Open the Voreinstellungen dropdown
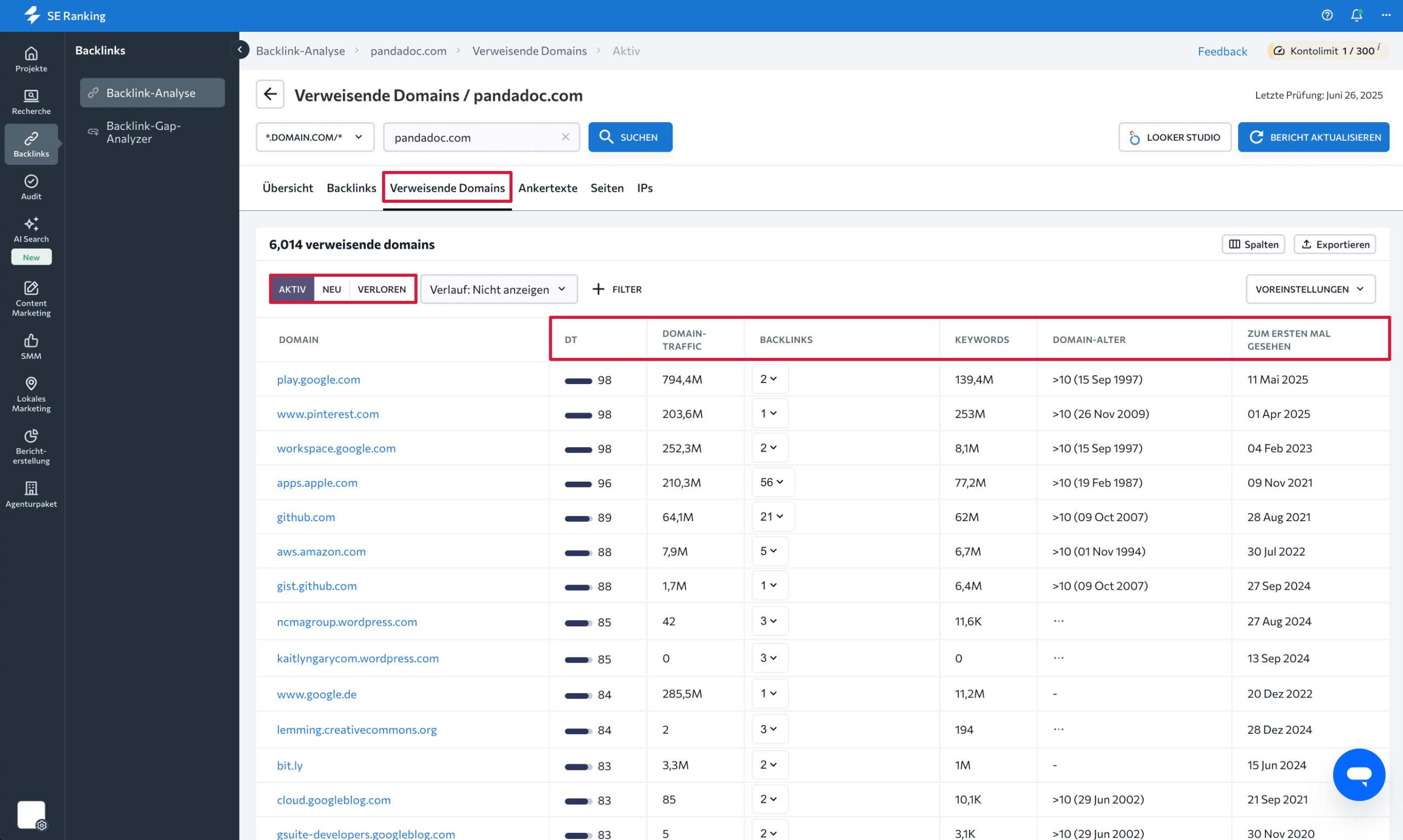 pos(1310,289)
